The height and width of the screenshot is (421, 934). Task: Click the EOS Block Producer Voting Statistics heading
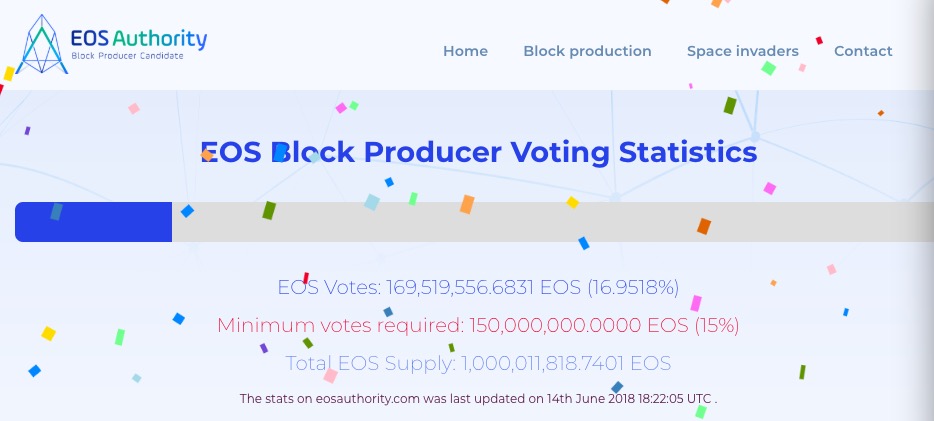[479, 152]
